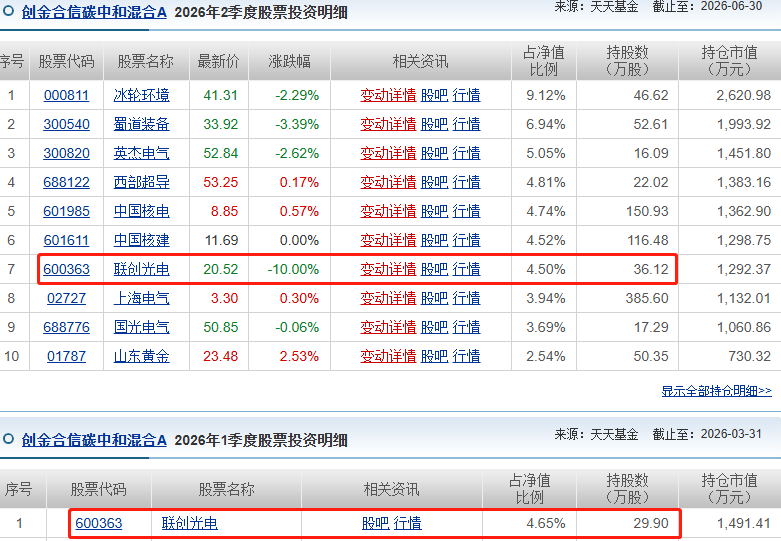The image size is (781, 541).
Task: Open 股吧 for 冰轮环境 row
Action: click(x=434, y=95)
